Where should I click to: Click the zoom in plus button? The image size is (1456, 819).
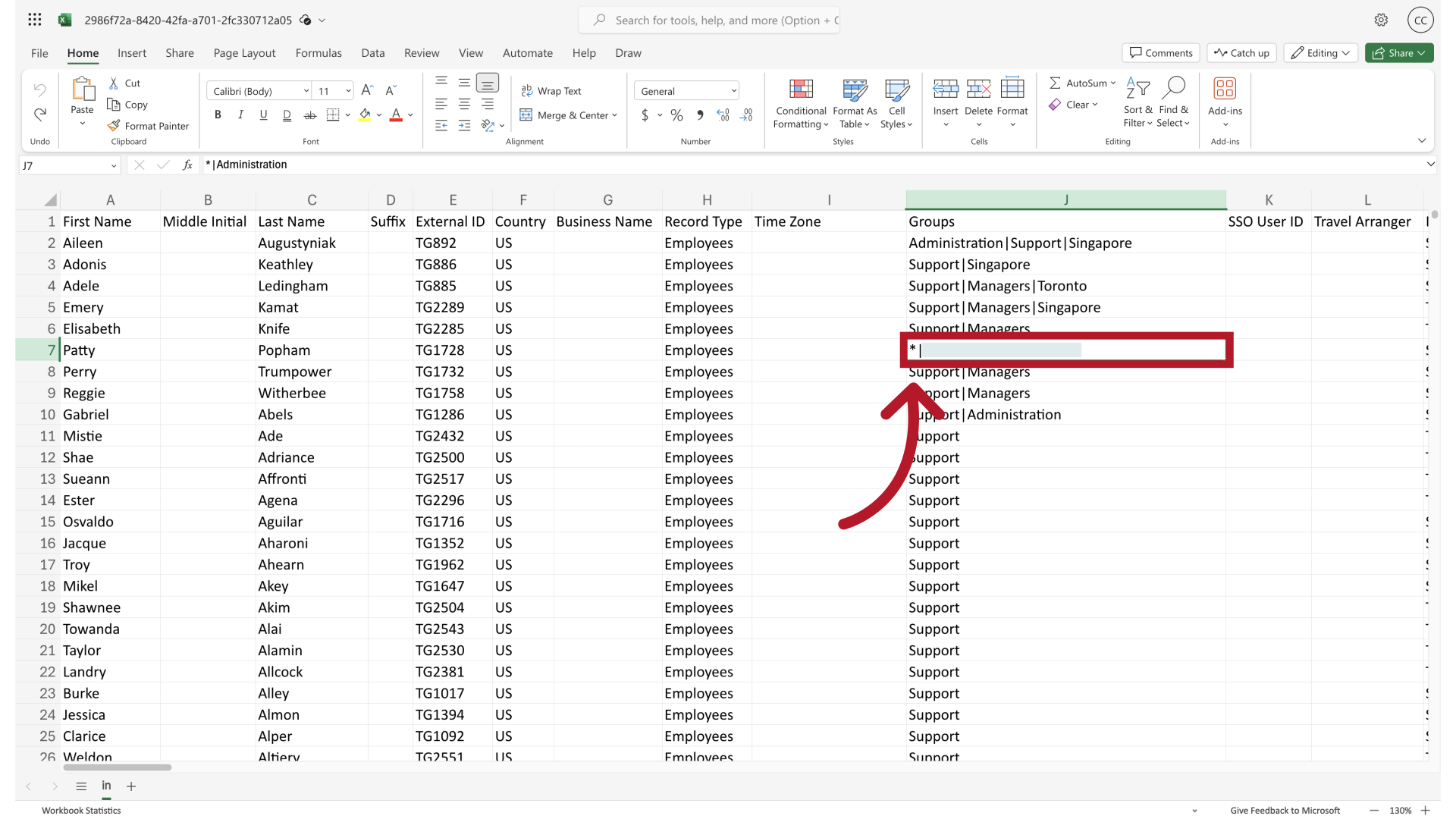coord(1425,811)
